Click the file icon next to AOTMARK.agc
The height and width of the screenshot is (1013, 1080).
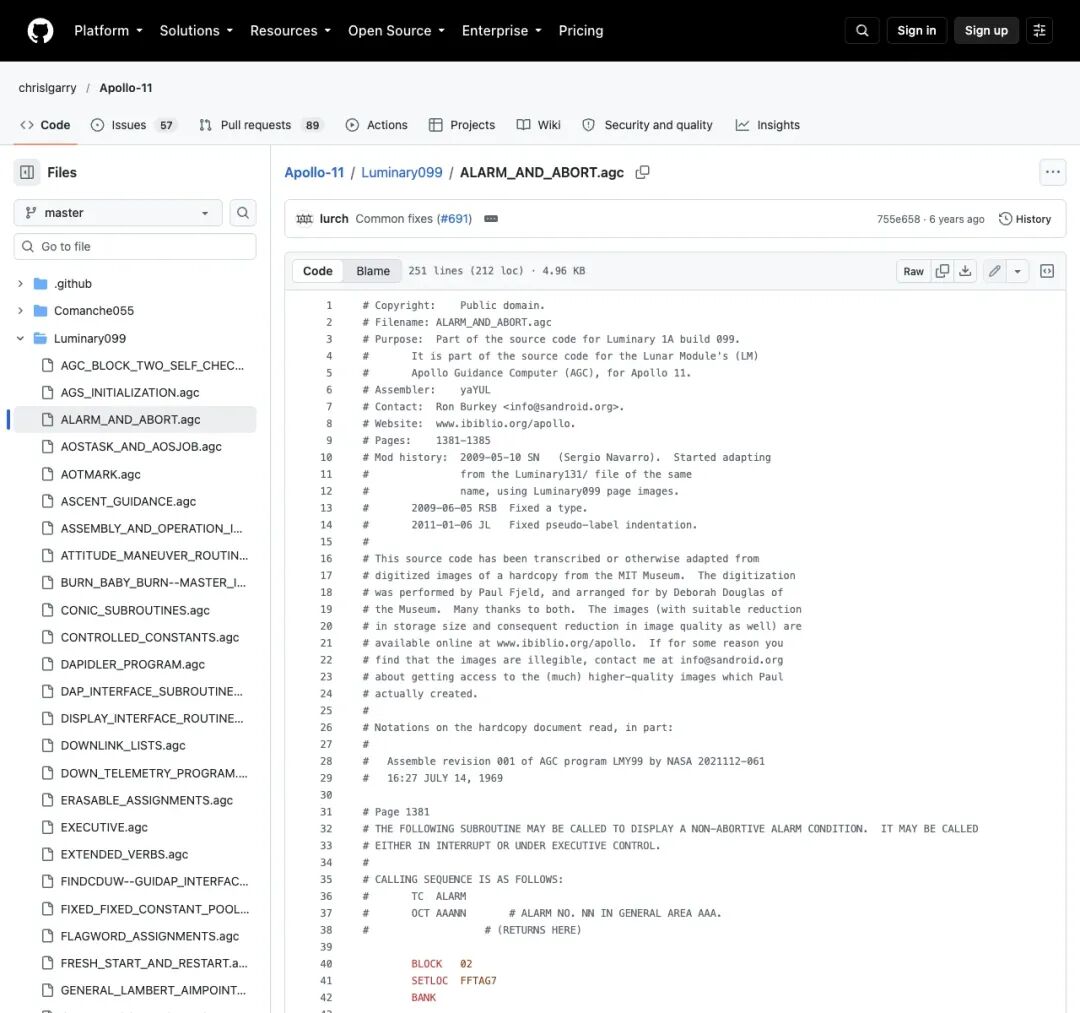48,474
